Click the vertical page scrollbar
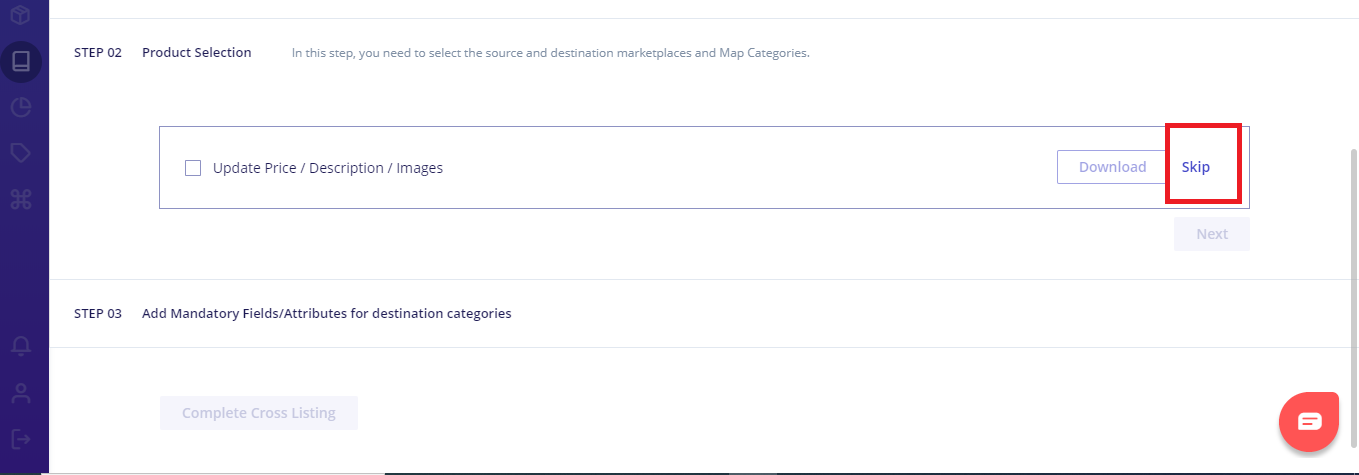This screenshot has height=475, width=1359. pyautogui.click(x=1354, y=300)
